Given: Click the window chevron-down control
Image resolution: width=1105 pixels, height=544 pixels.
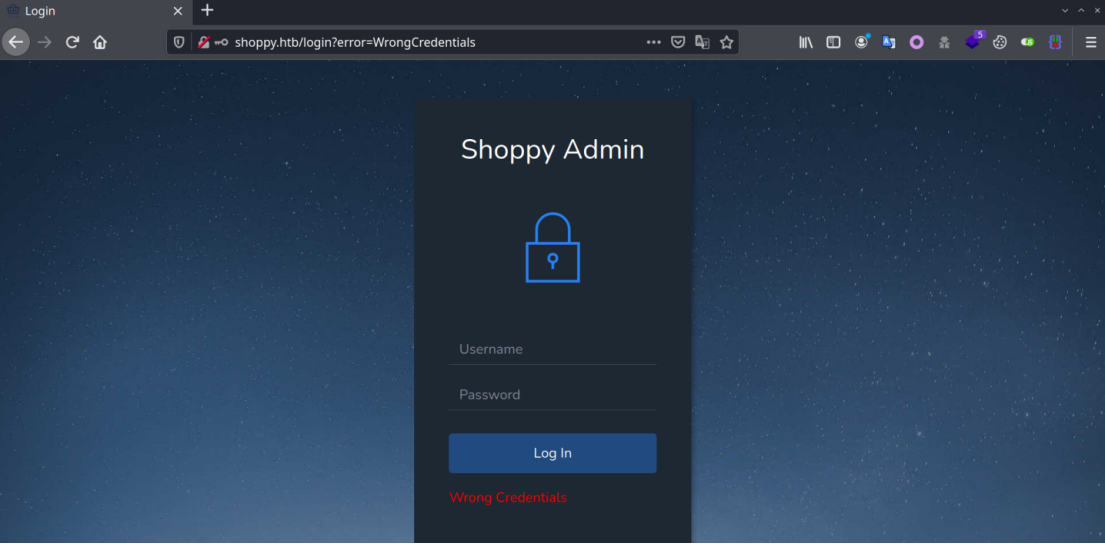Looking at the screenshot, I should (x=1065, y=11).
